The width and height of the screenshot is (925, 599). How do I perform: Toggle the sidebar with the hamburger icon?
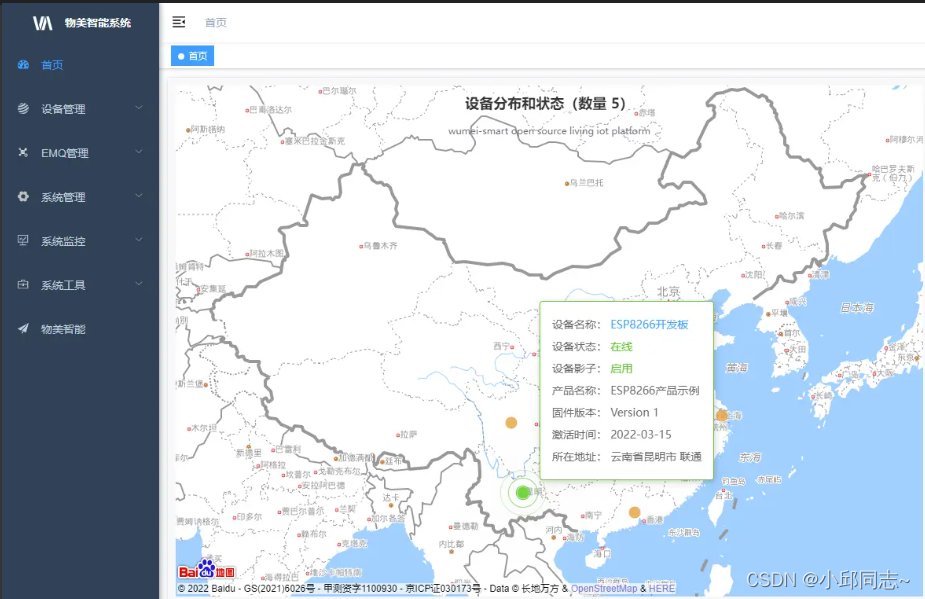[x=178, y=21]
